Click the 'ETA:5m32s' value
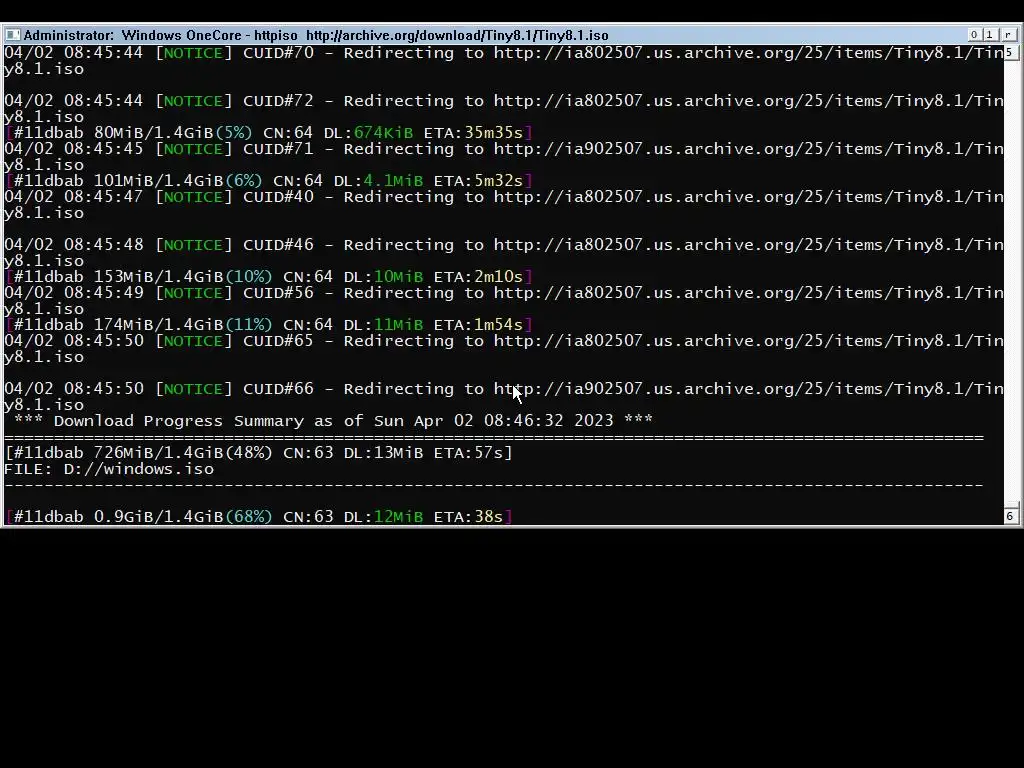This screenshot has height=768, width=1024. click(479, 181)
